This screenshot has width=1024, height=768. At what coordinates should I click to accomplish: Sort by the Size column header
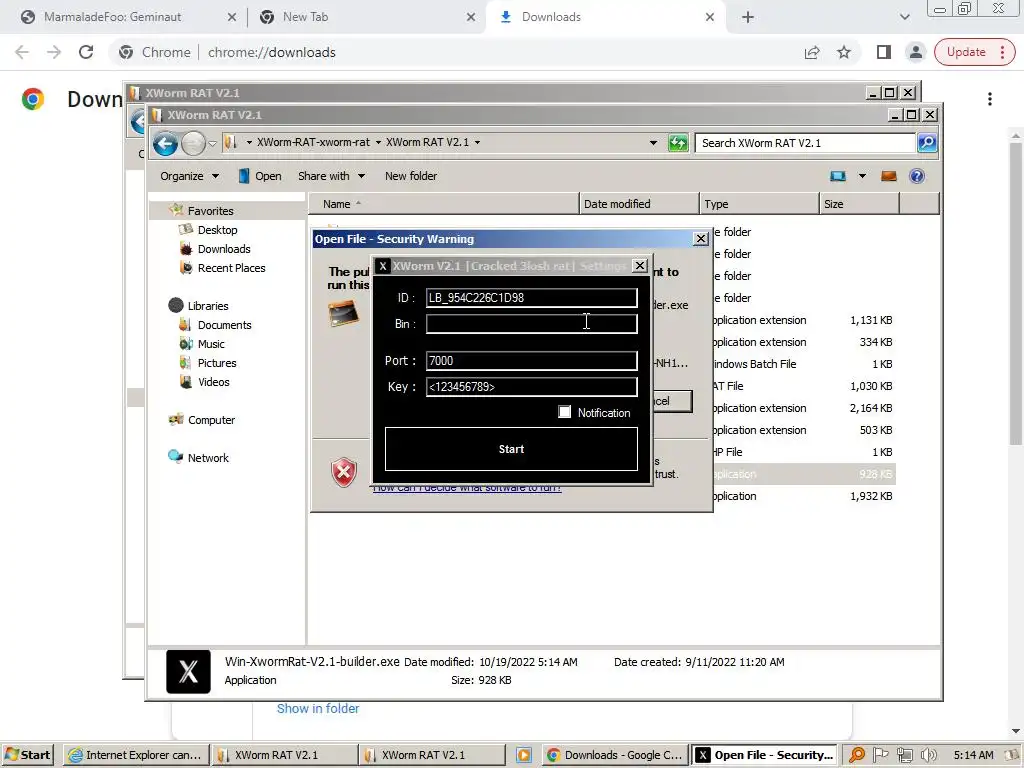859,204
